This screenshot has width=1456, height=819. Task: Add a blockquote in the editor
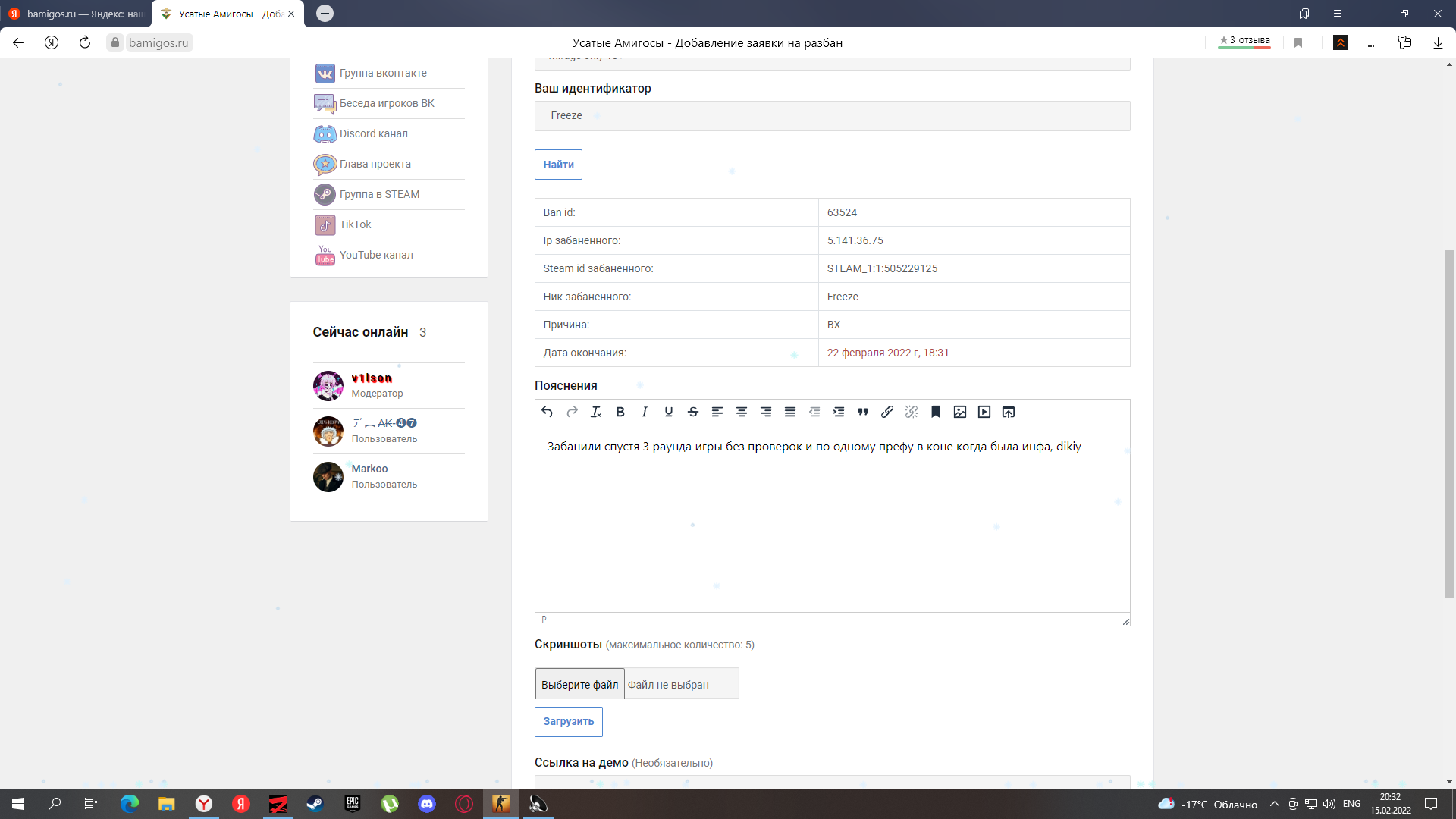coord(863,412)
